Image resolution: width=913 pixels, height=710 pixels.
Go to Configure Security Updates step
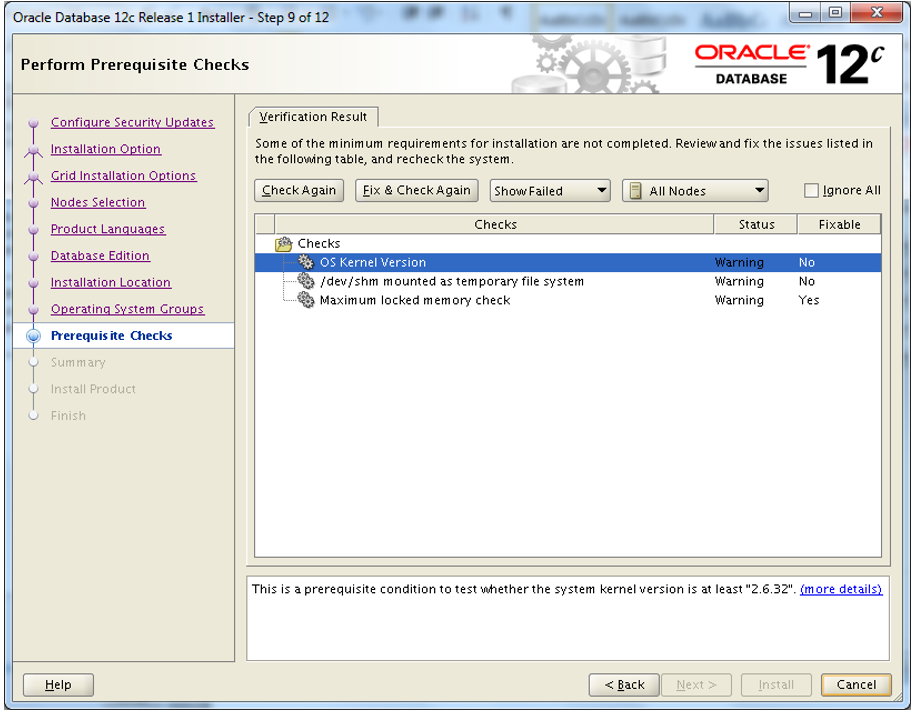click(x=132, y=122)
